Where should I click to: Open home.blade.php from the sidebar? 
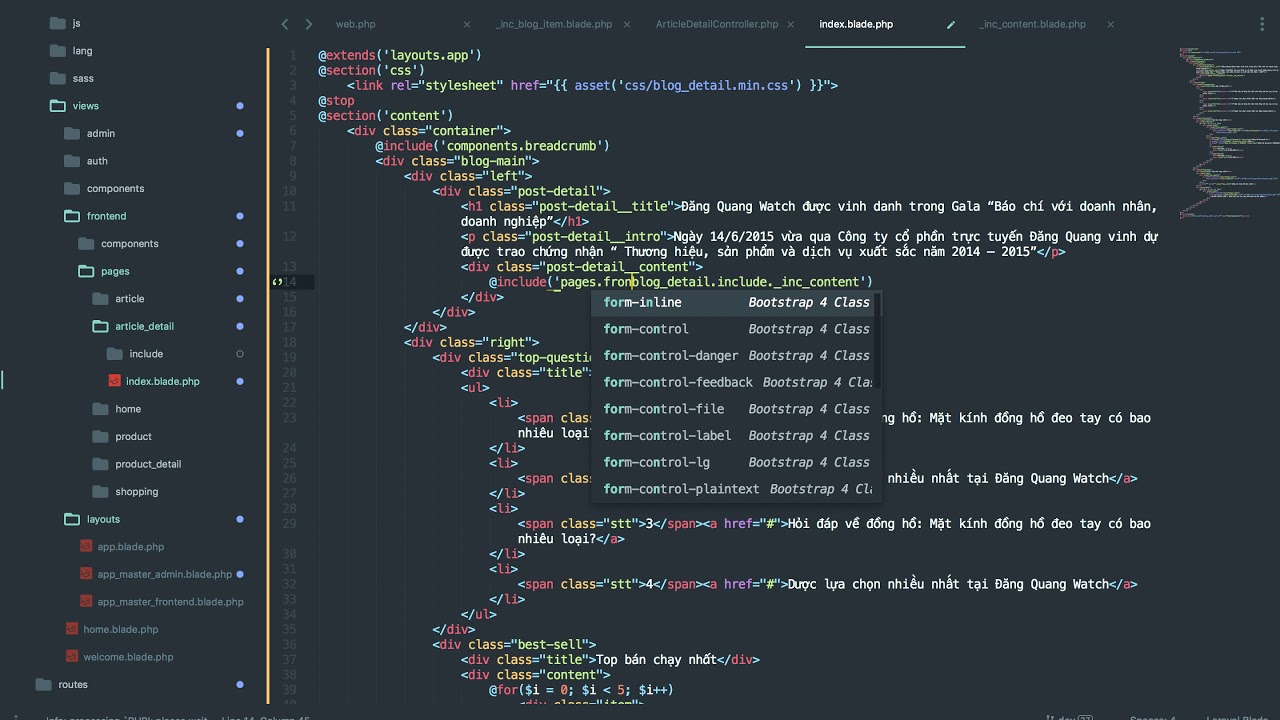click(120, 629)
